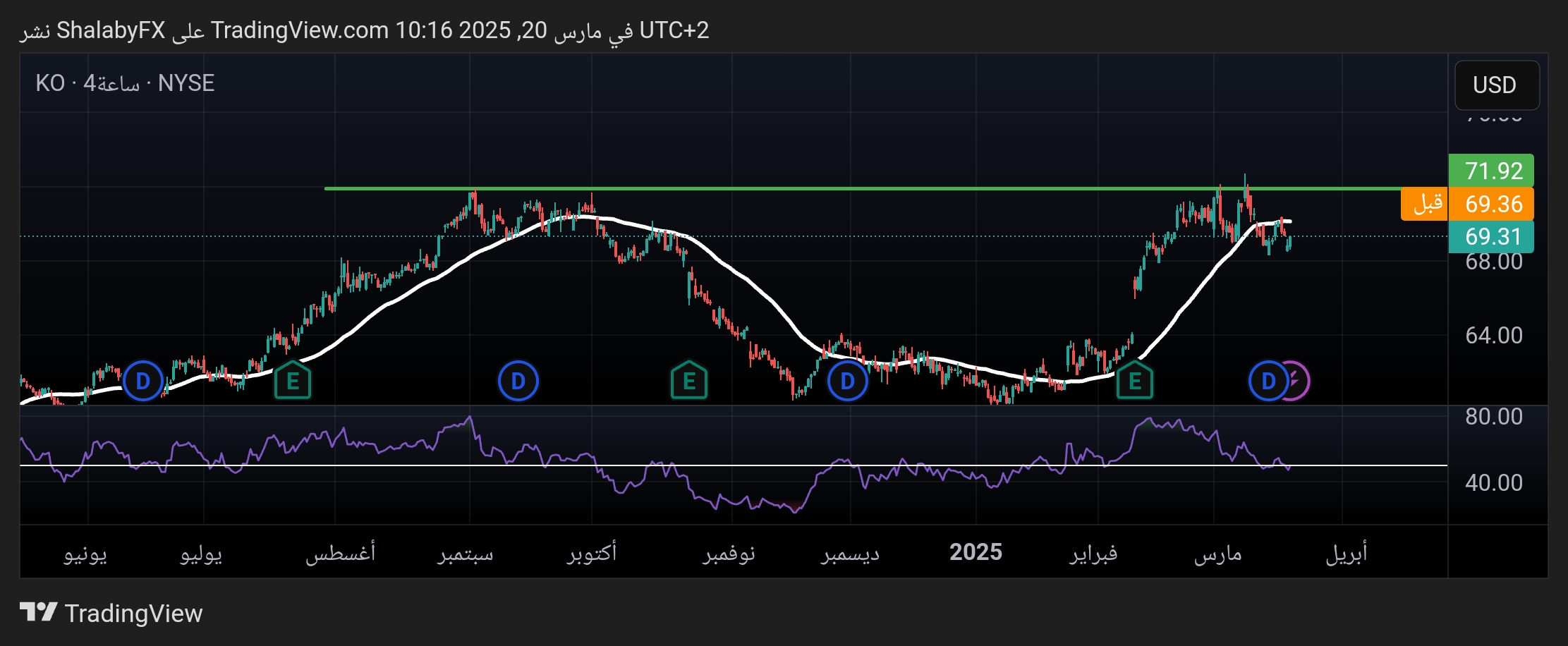
Task: Click the TradingView.com header text
Action: click(299, 30)
